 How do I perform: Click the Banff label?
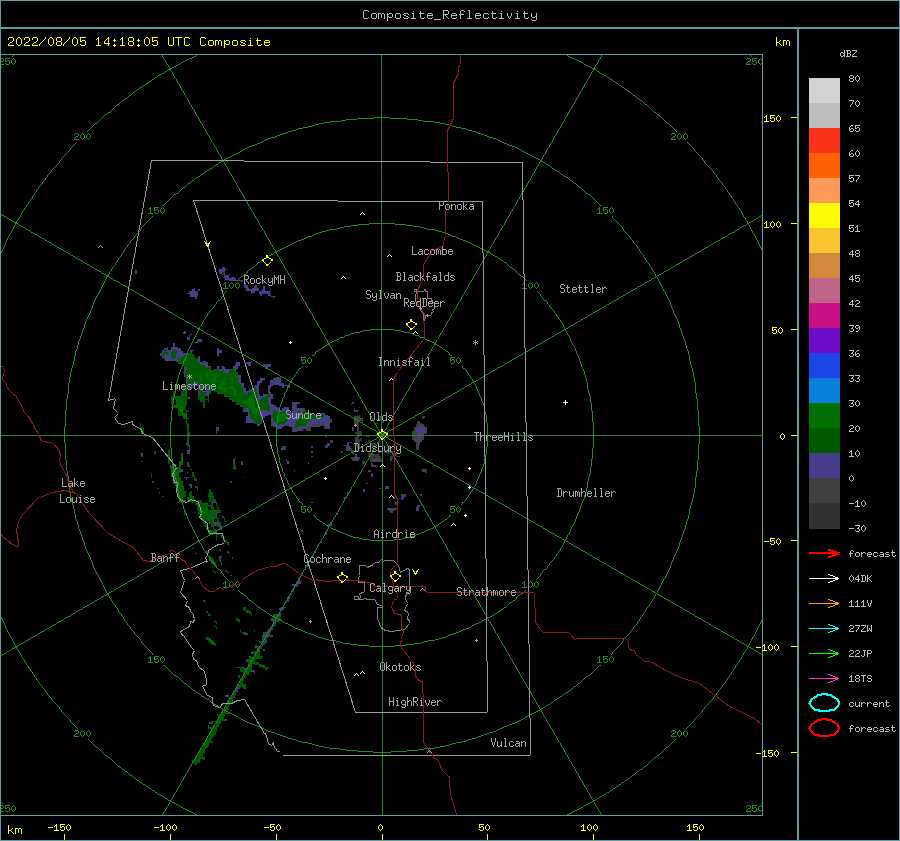[165, 557]
